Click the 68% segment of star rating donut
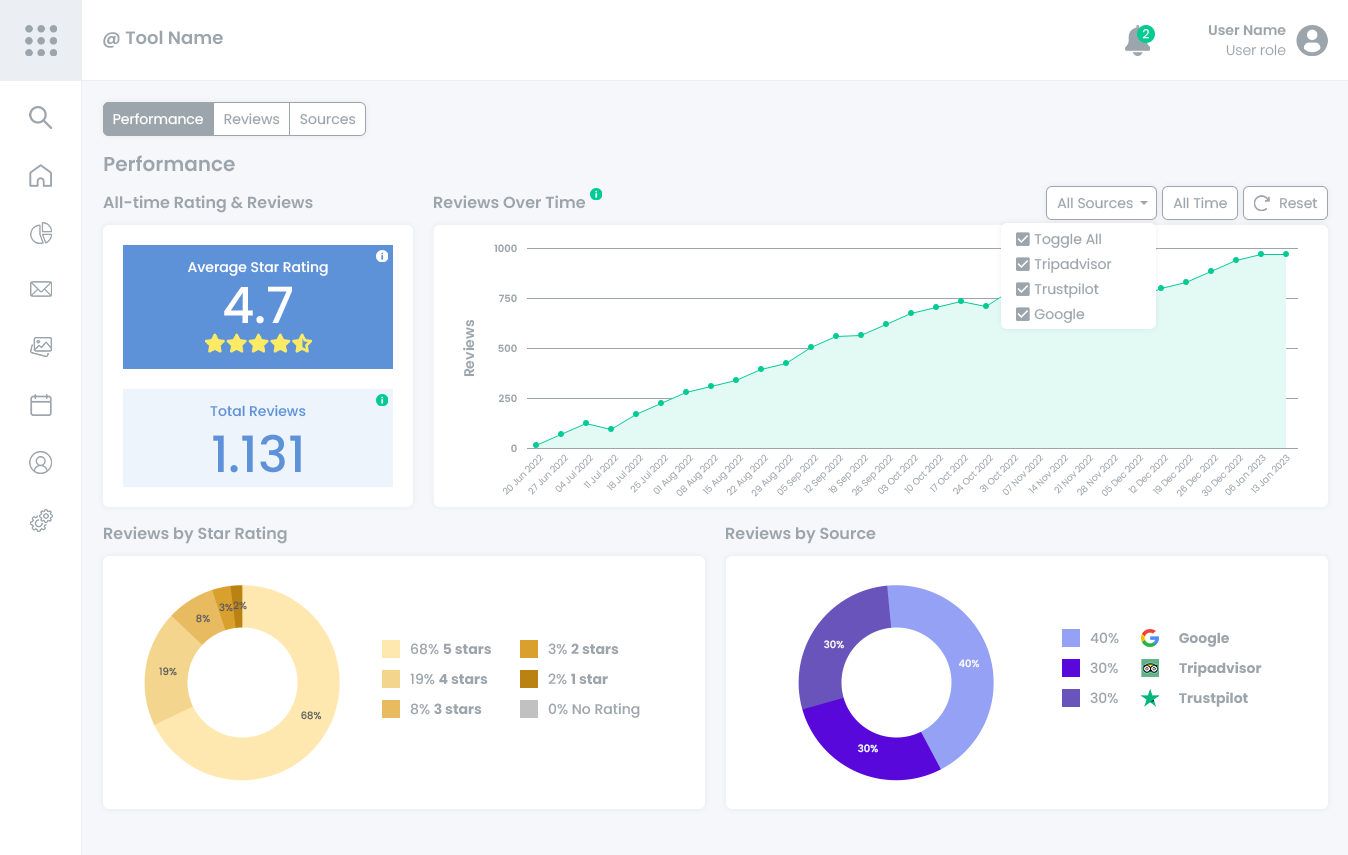The image size is (1348, 855). pos(312,716)
